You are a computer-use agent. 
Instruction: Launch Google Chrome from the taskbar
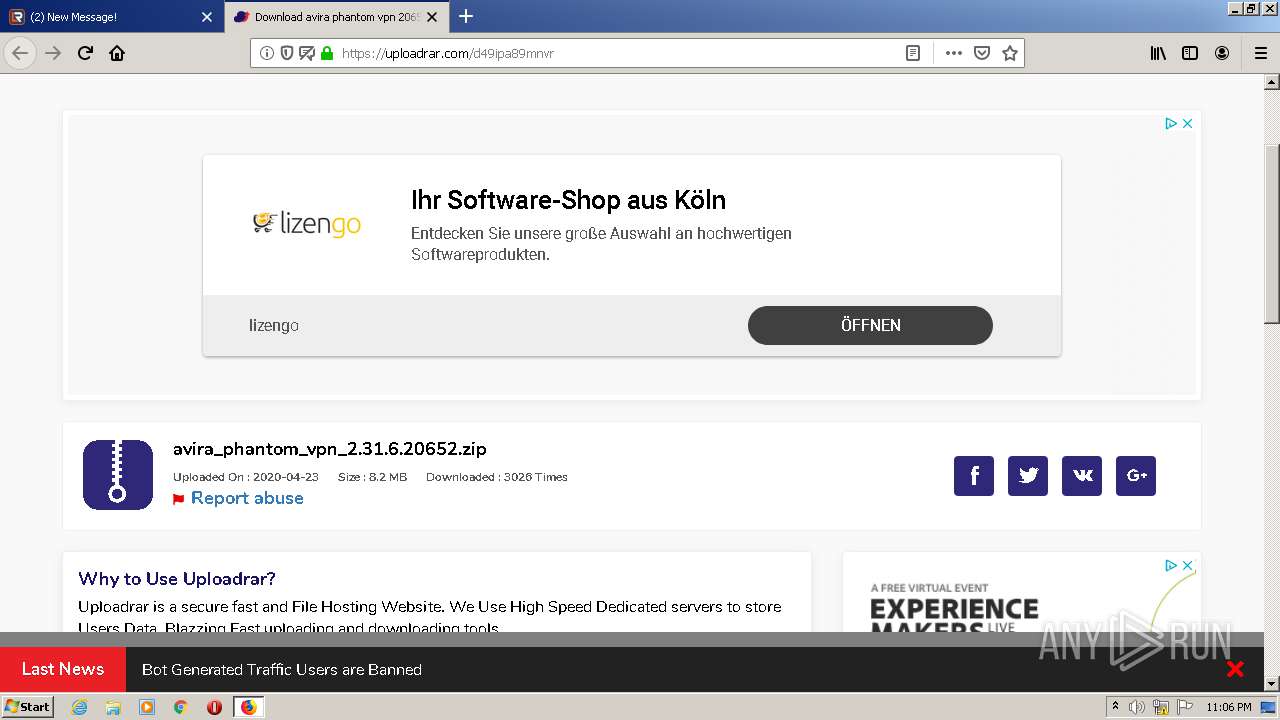tap(181, 707)
